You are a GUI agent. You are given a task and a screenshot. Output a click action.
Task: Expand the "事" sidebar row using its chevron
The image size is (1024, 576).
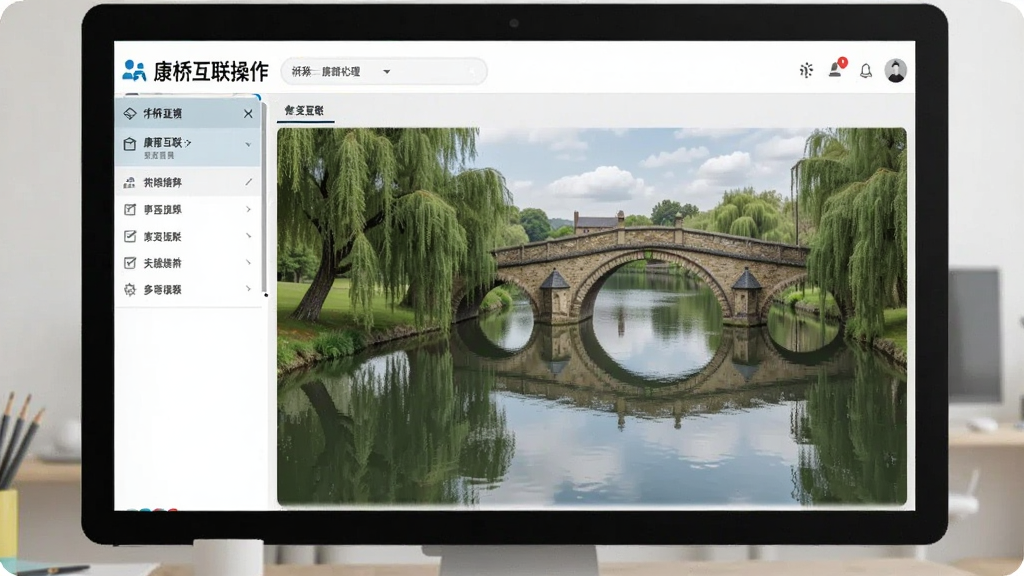coord(248,209)
